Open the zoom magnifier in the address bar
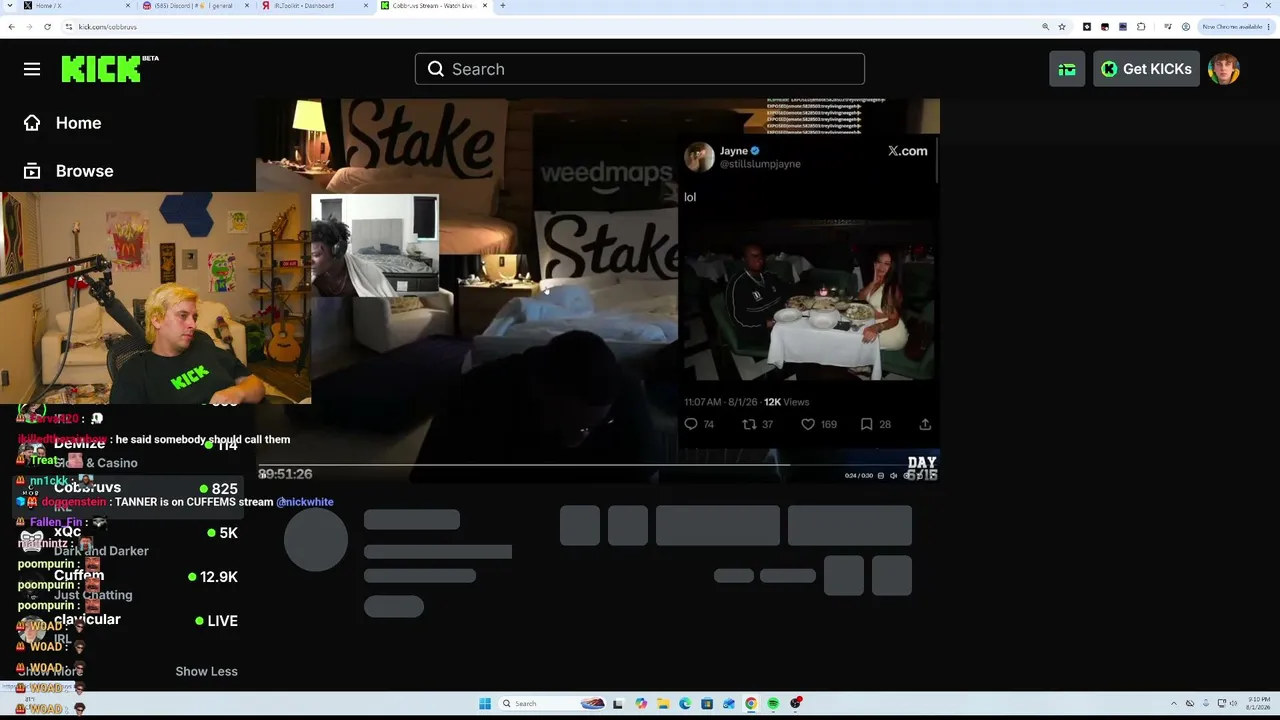 1045,27
